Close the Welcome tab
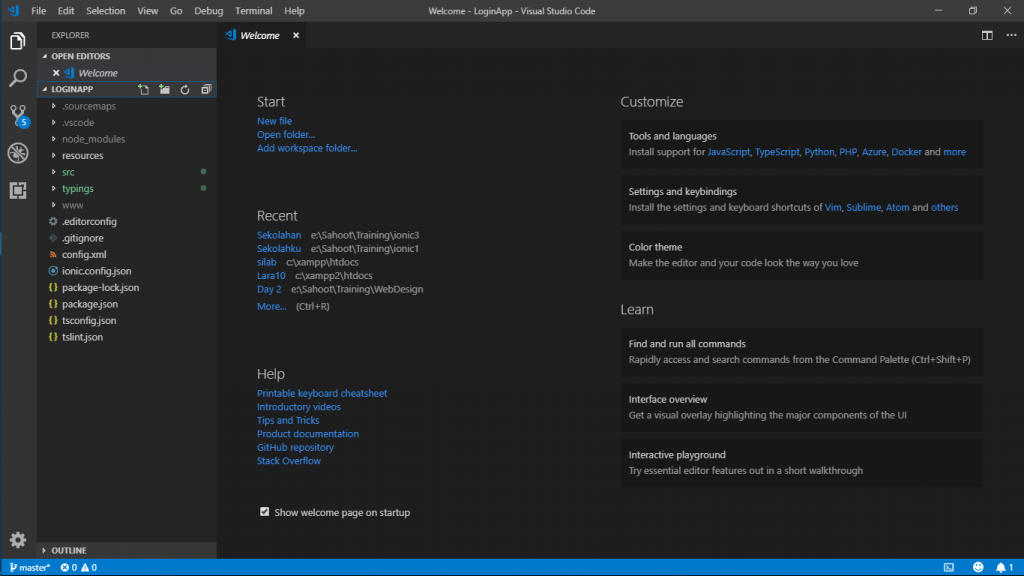Image resolution: width=1024 pixels, height=576 pixels. pos(296,35)
